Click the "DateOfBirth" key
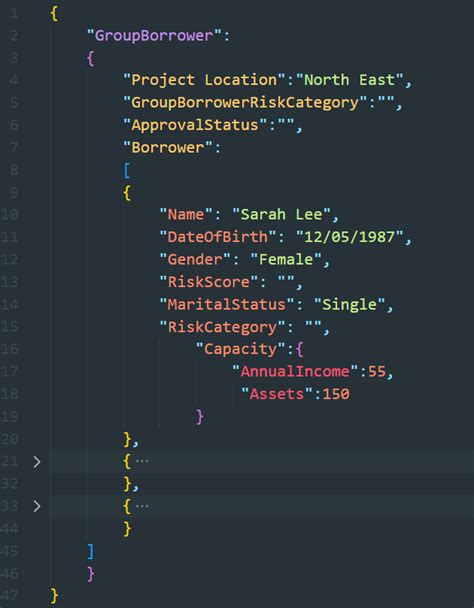 218,237
